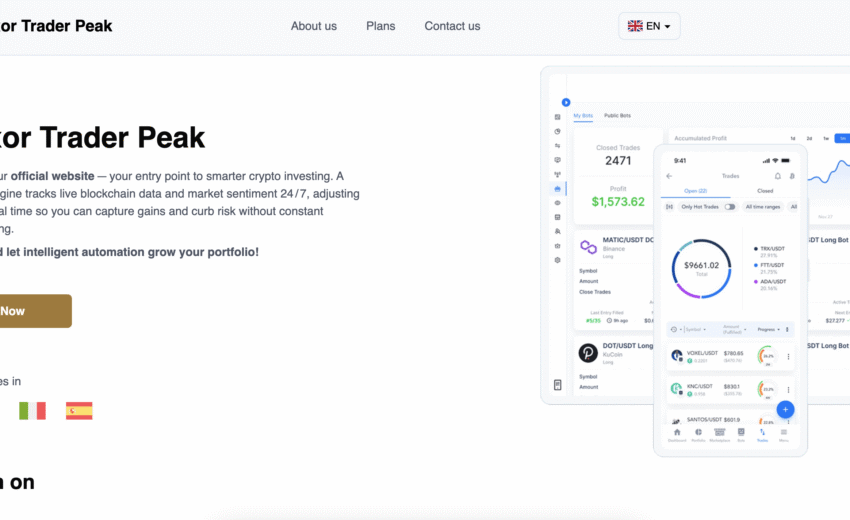The height and width of the screenshot is (520, 850).
Task: Click the Polkadot DOT coin logo
Action: tap(588, 353)
